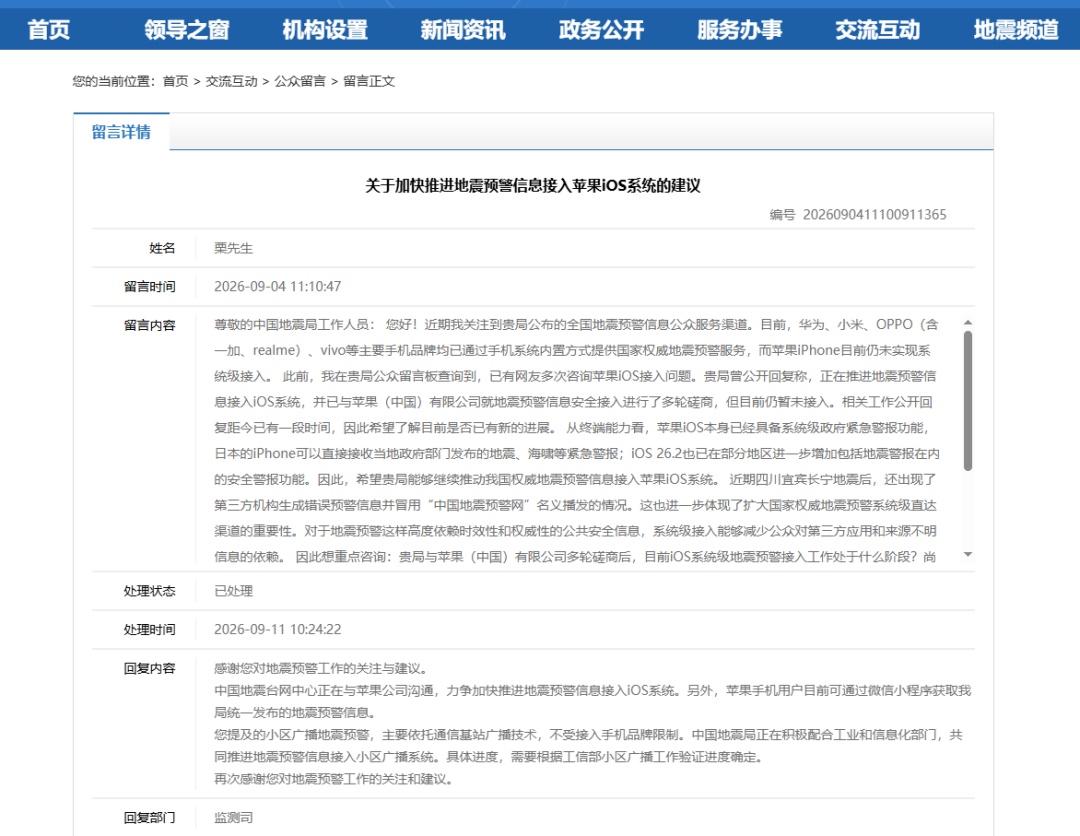Click the status value 已处理

(233, 591)
